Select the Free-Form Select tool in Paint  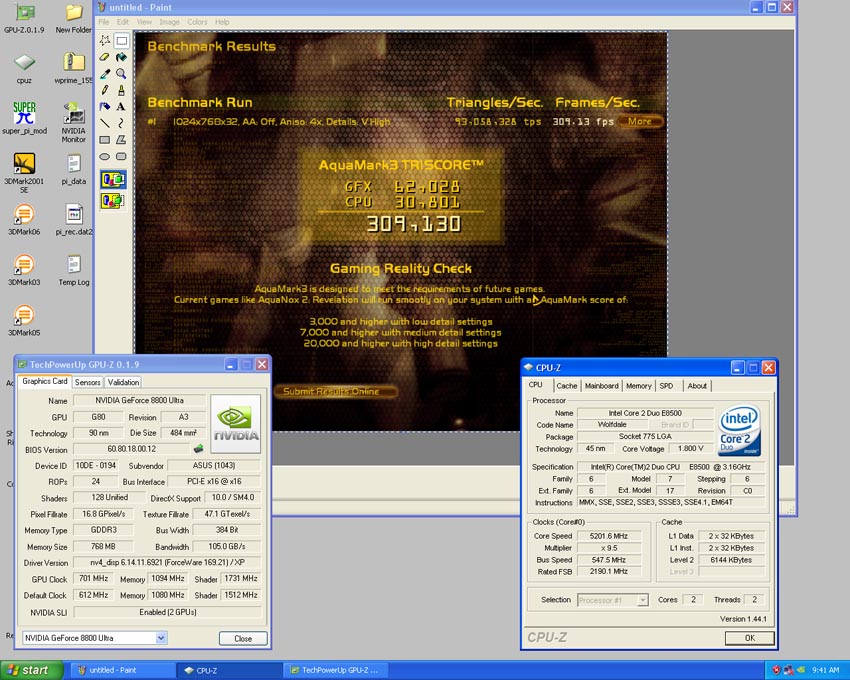(x=105, y=40)
